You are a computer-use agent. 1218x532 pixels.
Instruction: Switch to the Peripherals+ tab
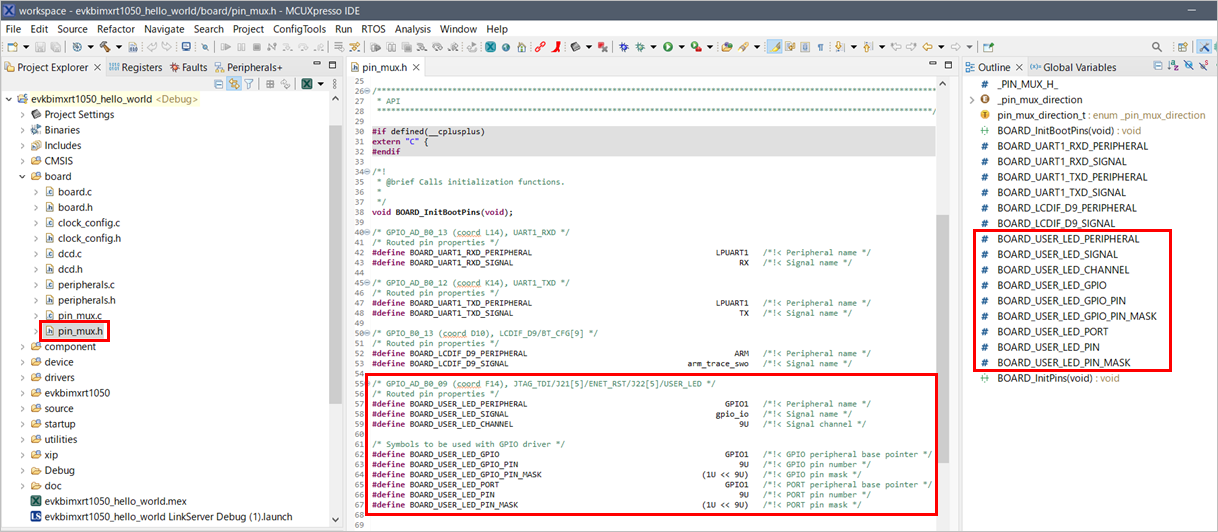(x=248, y=67)
